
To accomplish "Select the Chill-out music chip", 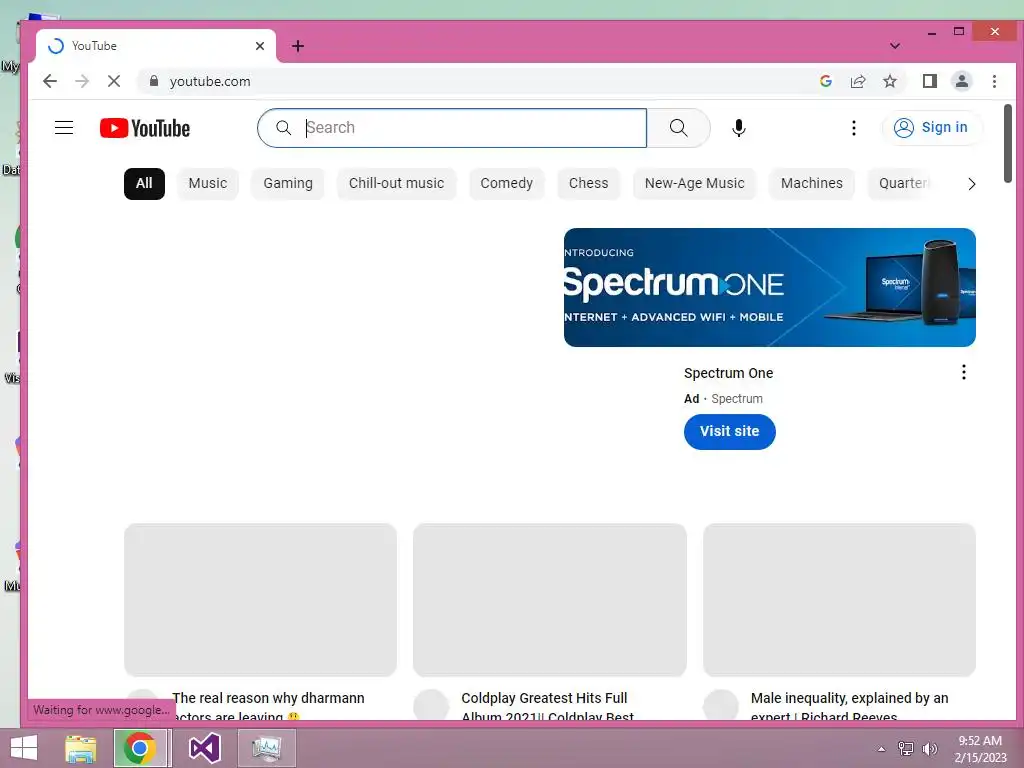I will 396,184.
